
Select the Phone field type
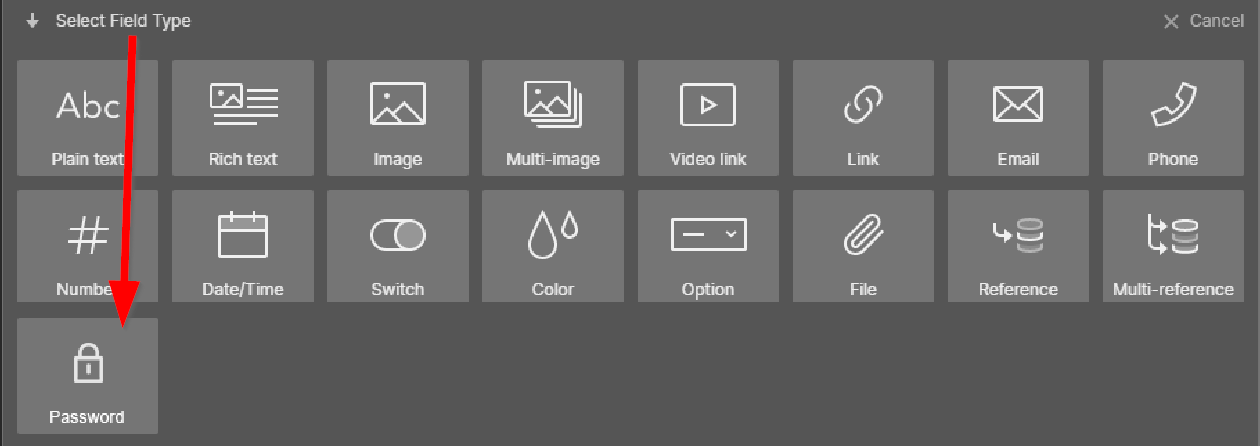[1173, 118]
